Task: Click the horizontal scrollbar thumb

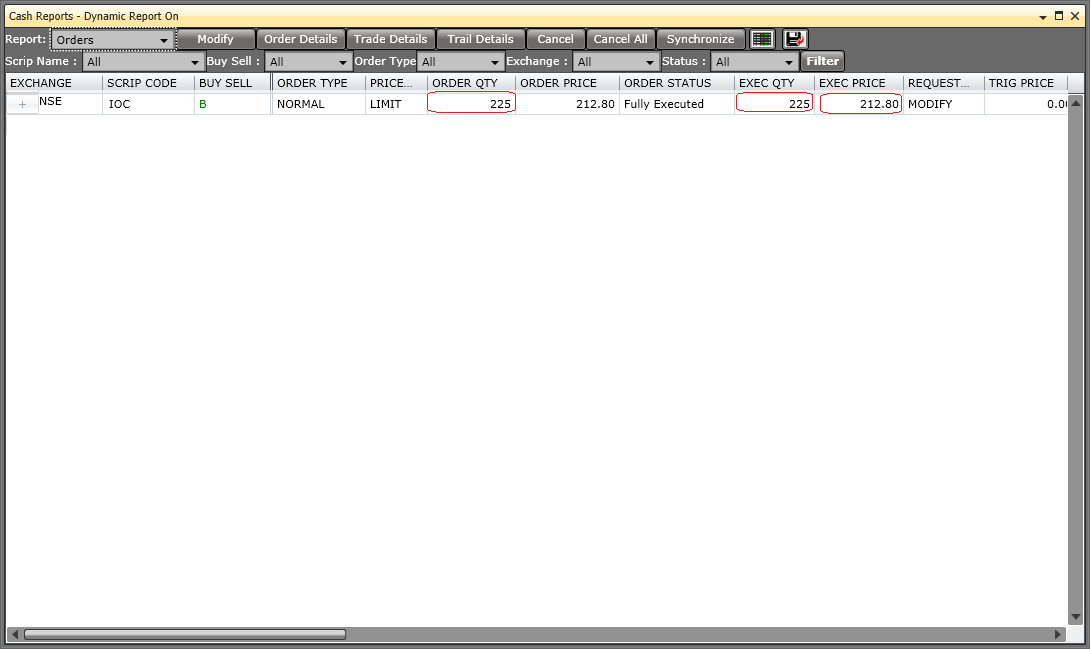Action: 185,634
